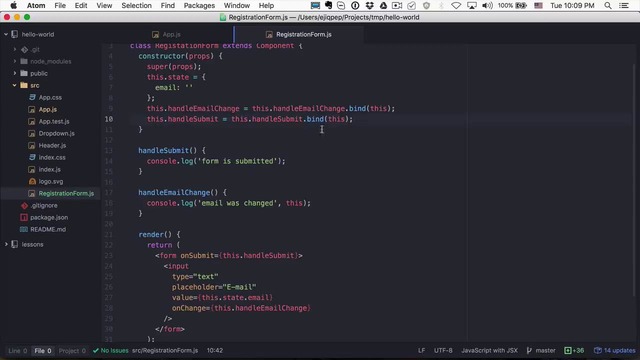The width and height of the screenshot is (640, 360).
Task: Expand the lessons project folder
Action: click(x=6, y=244)
